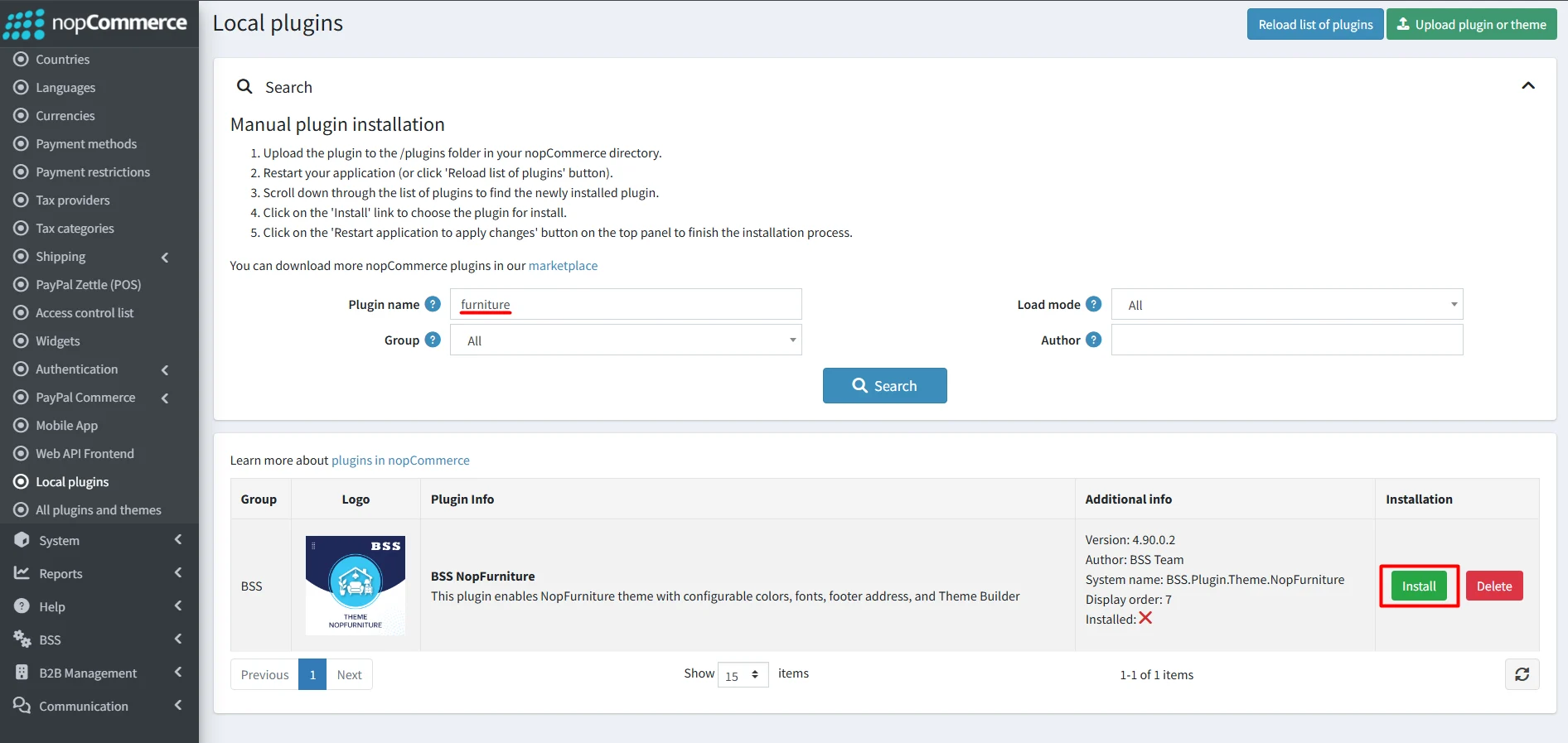
Task: Click the BSS gears icon in sidebar
Action: click(x=22, y=639)
